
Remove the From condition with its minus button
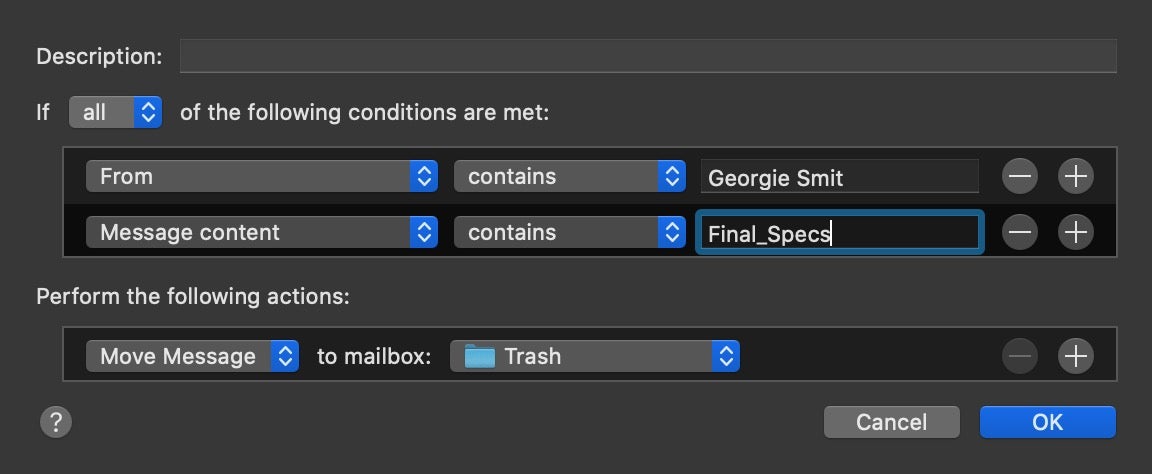coord(1020,177)
